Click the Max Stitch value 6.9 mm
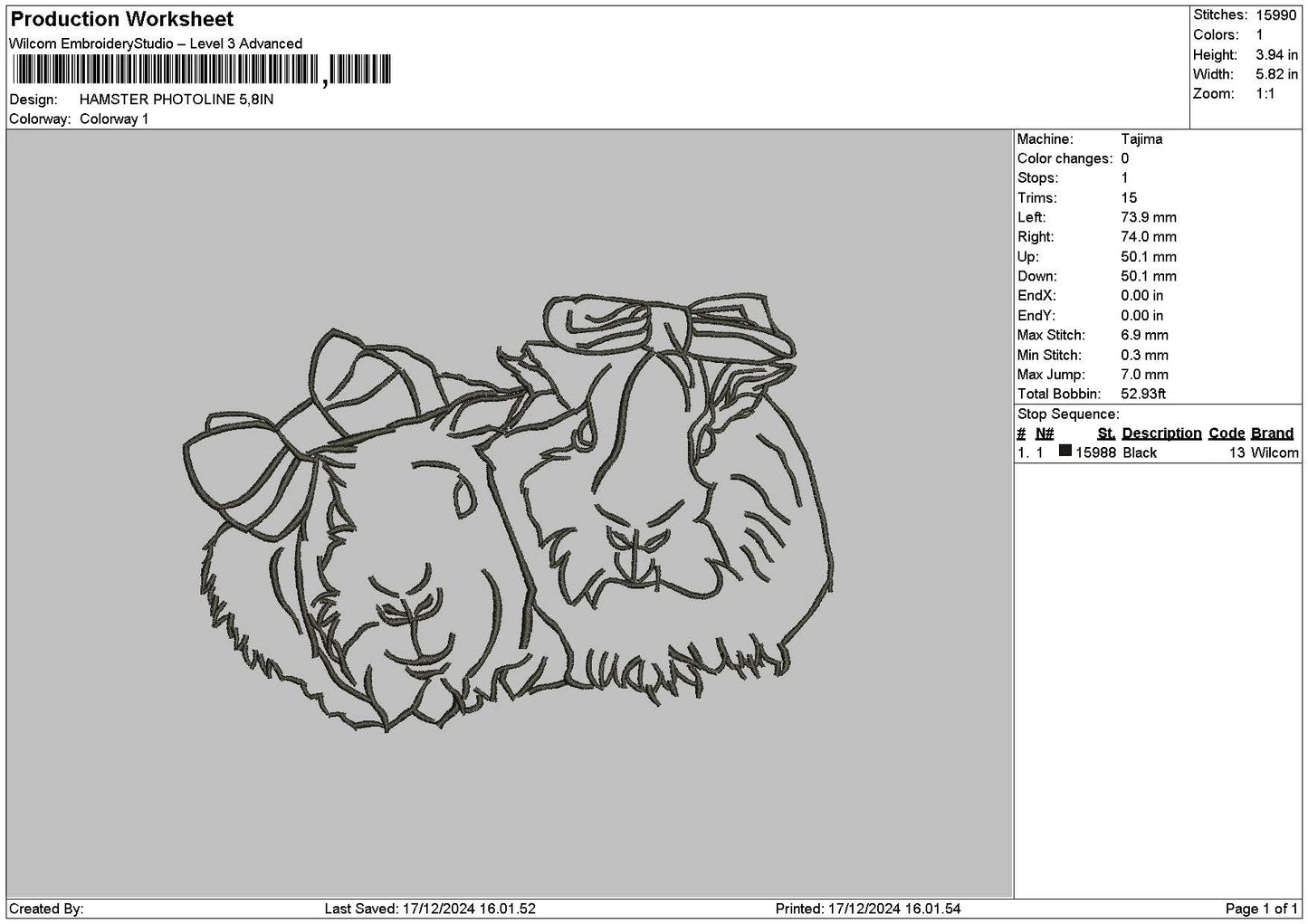Viewport: 1308px width, 924px height. coord(1144,336)
